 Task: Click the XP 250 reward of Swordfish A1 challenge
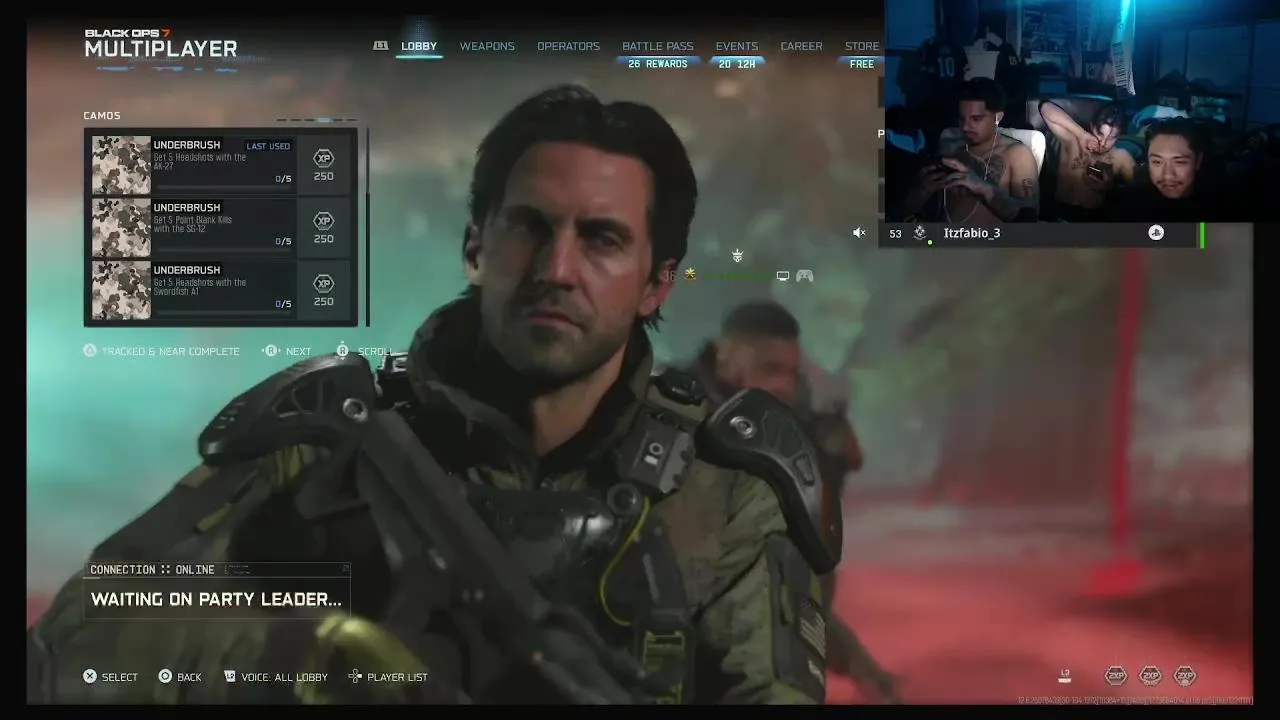tap(324, 290)
